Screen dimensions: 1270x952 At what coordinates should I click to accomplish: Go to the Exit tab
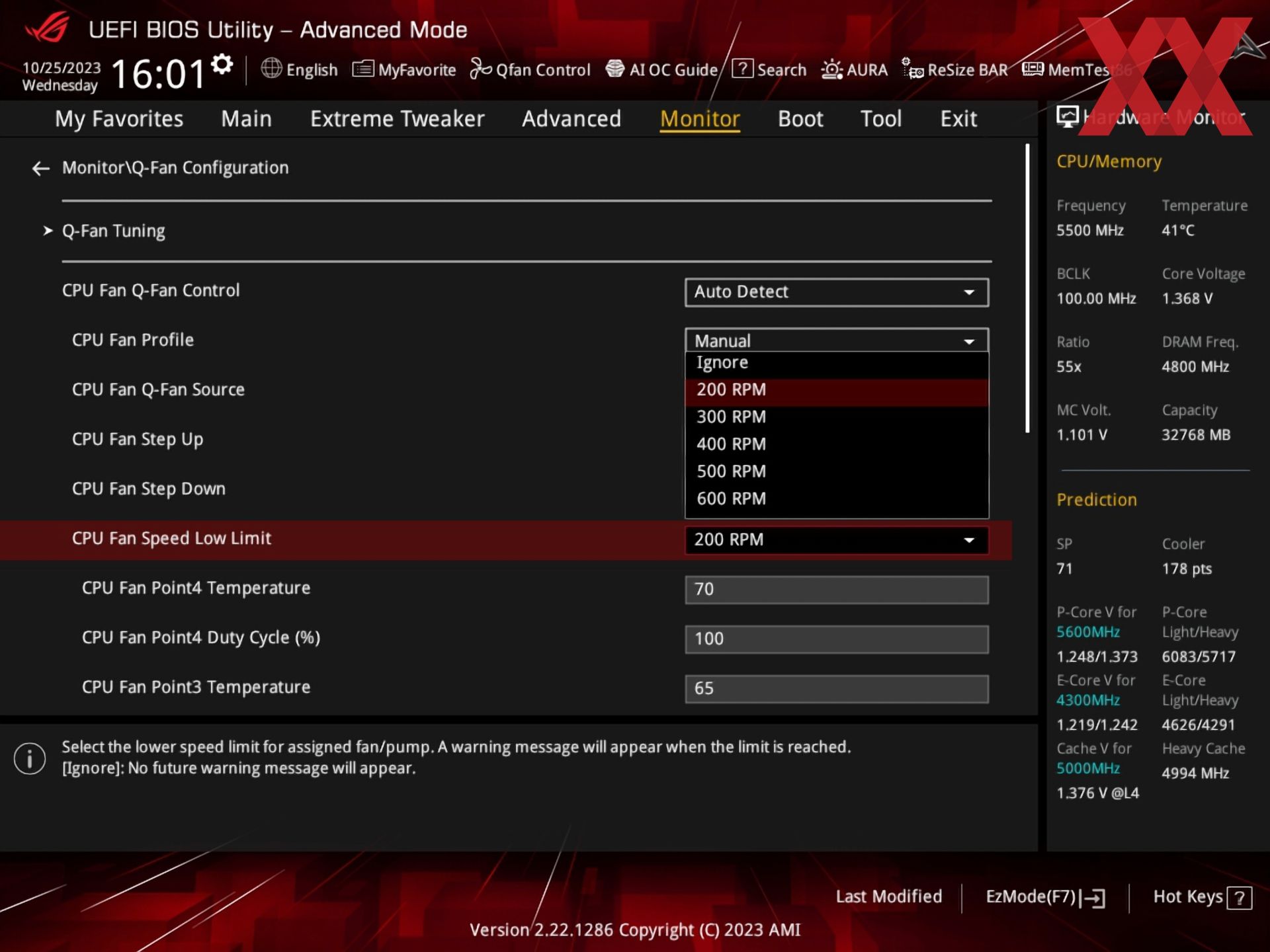(958, 119)
